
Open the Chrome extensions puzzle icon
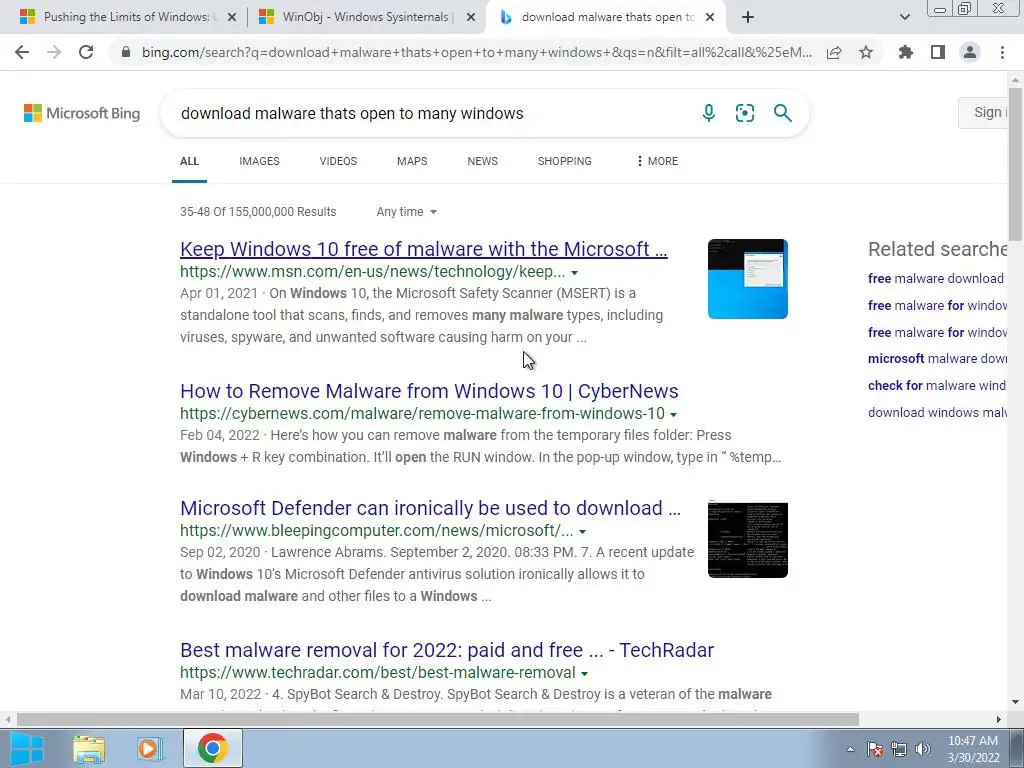906,52
